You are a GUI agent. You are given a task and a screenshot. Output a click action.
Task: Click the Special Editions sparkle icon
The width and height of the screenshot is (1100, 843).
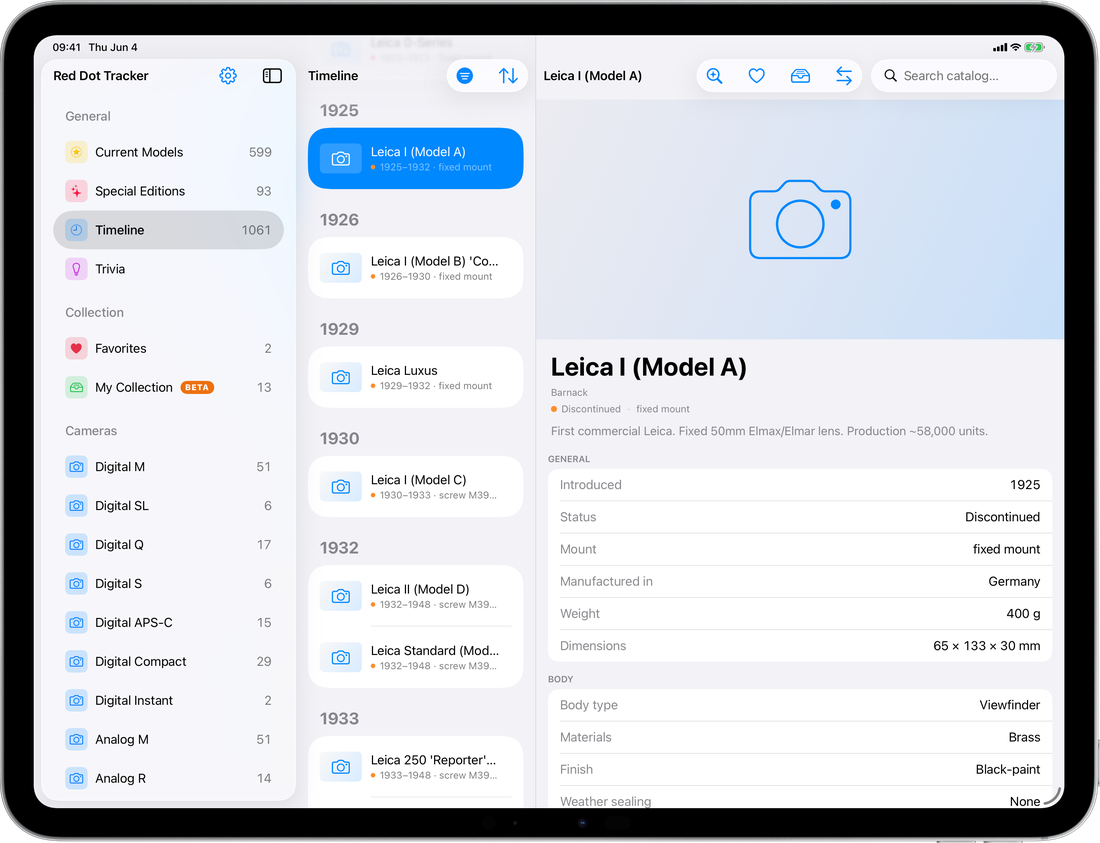pyautogui.click(x=76, y=191)
